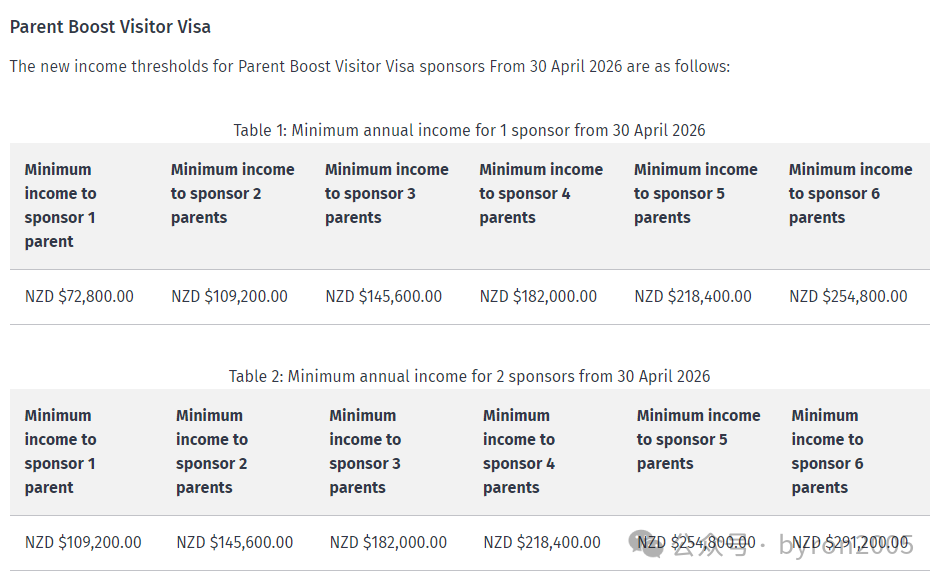Select NZD $218,400.00 cell in Table 1
This screenshot has width=944, height=583.
(x=693, y=296)
